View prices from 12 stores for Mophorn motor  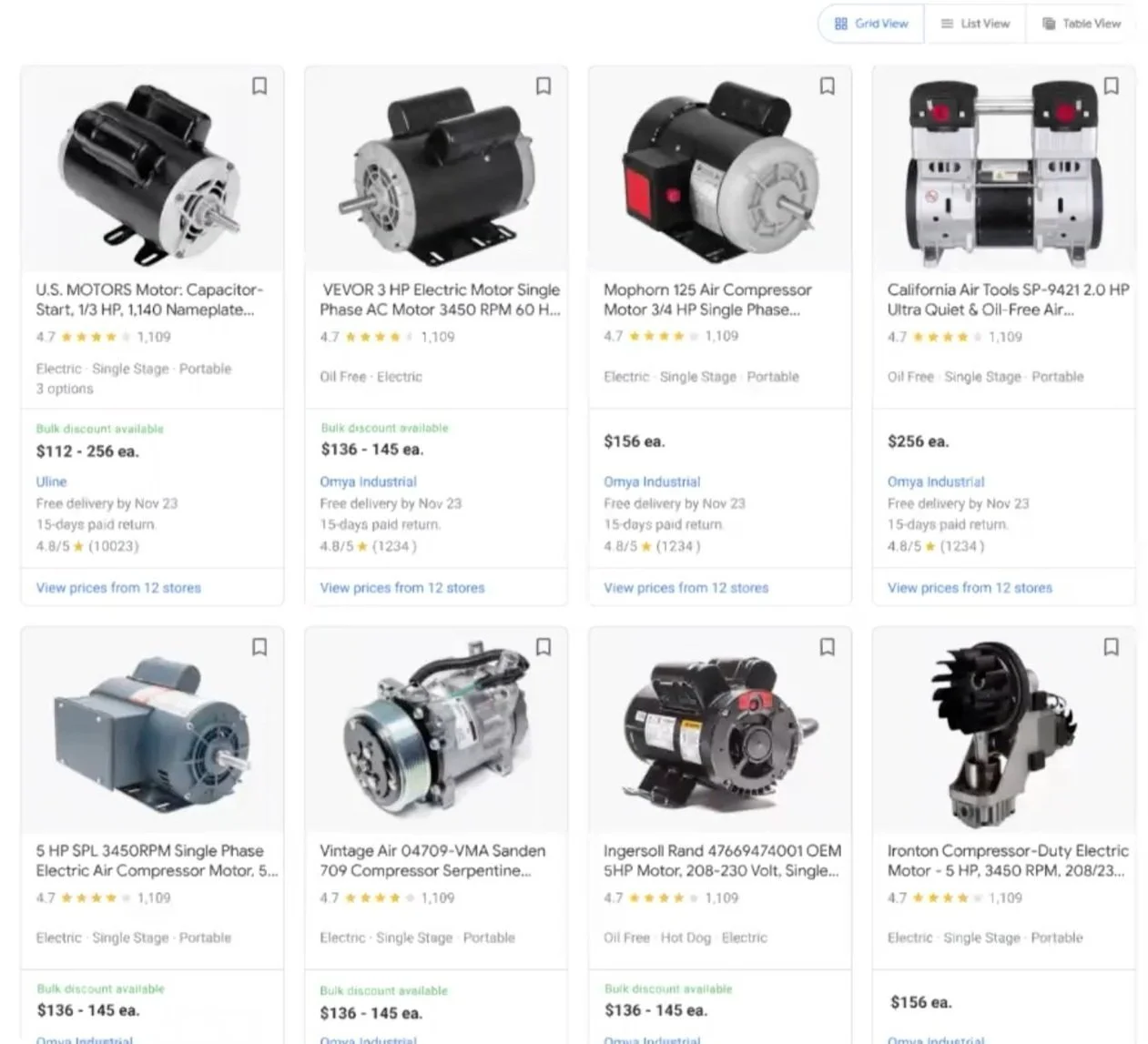pos(686,588)
